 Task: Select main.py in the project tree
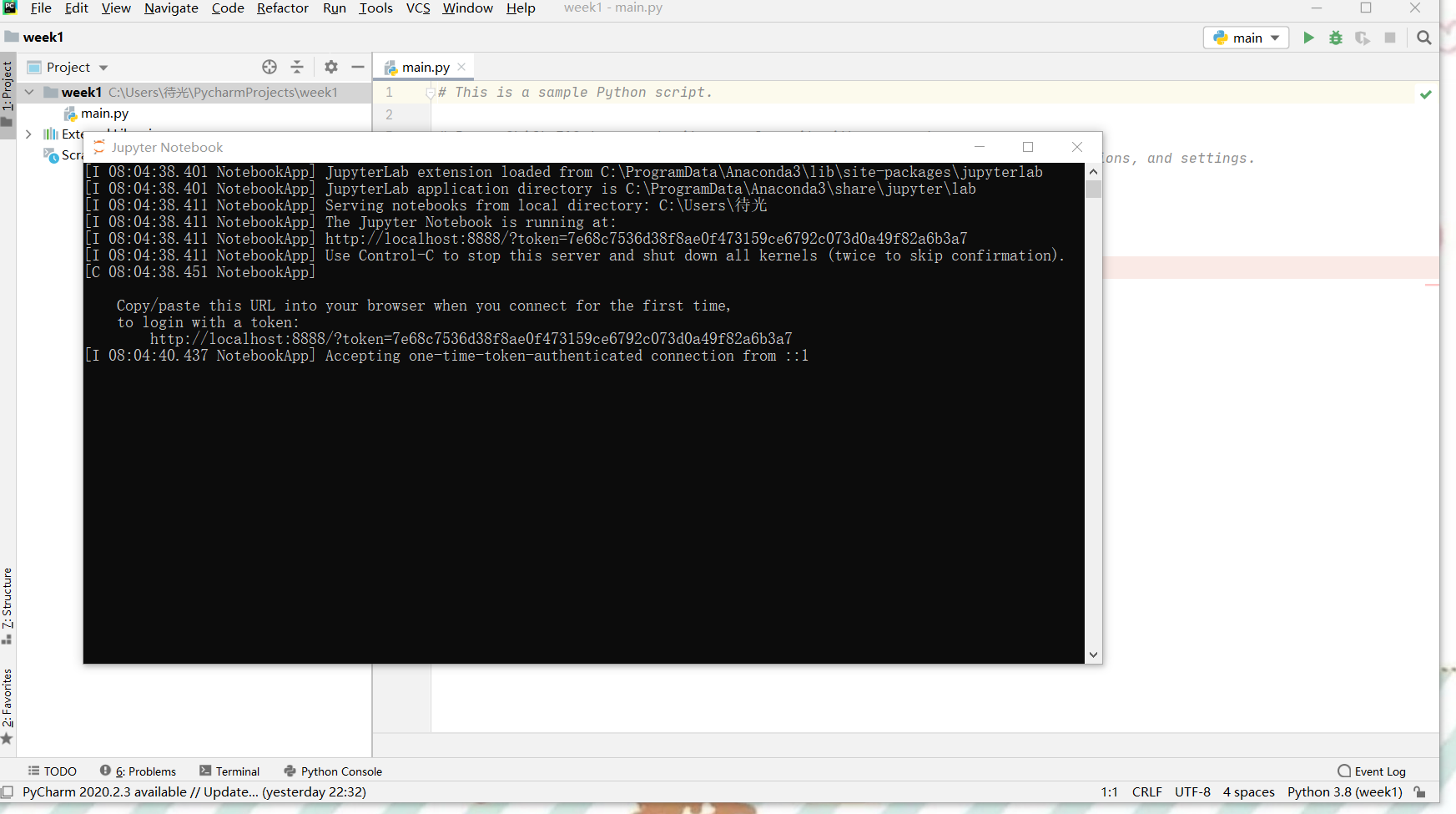104,113
